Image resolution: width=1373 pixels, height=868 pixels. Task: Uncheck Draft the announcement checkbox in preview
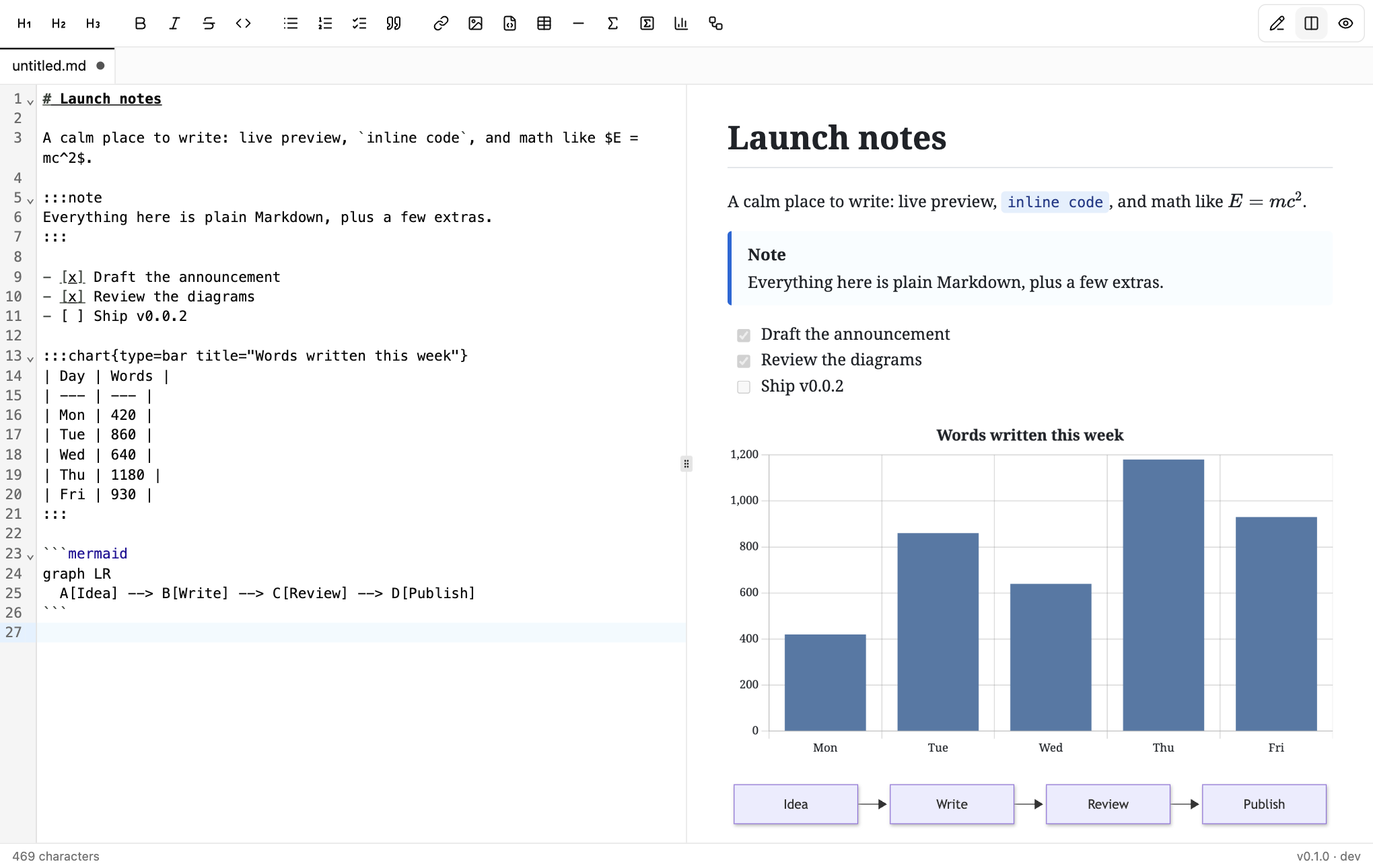[744, 335]
